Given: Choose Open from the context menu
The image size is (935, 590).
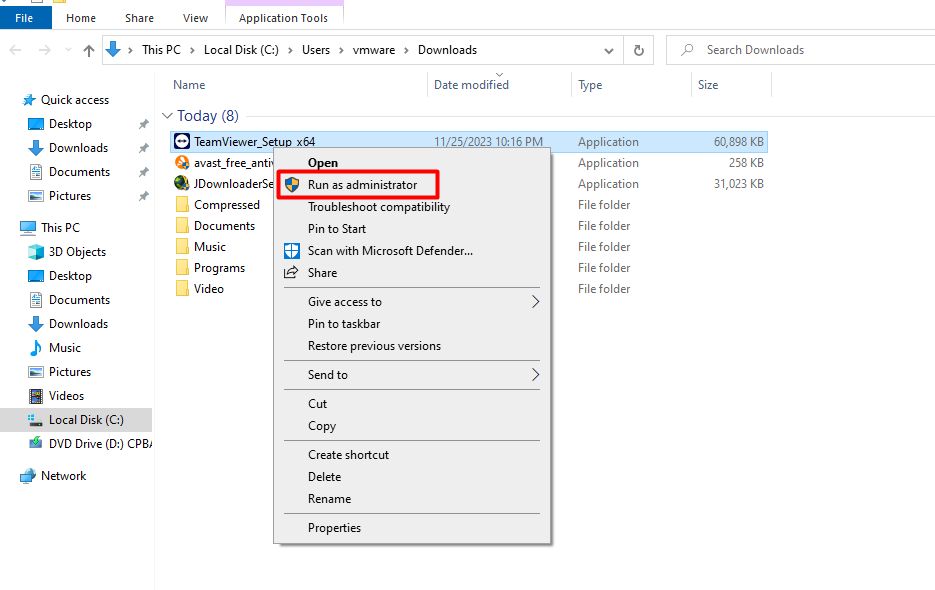Looking at the screenshot, I should pyautogui.click(x=412, y=163).
